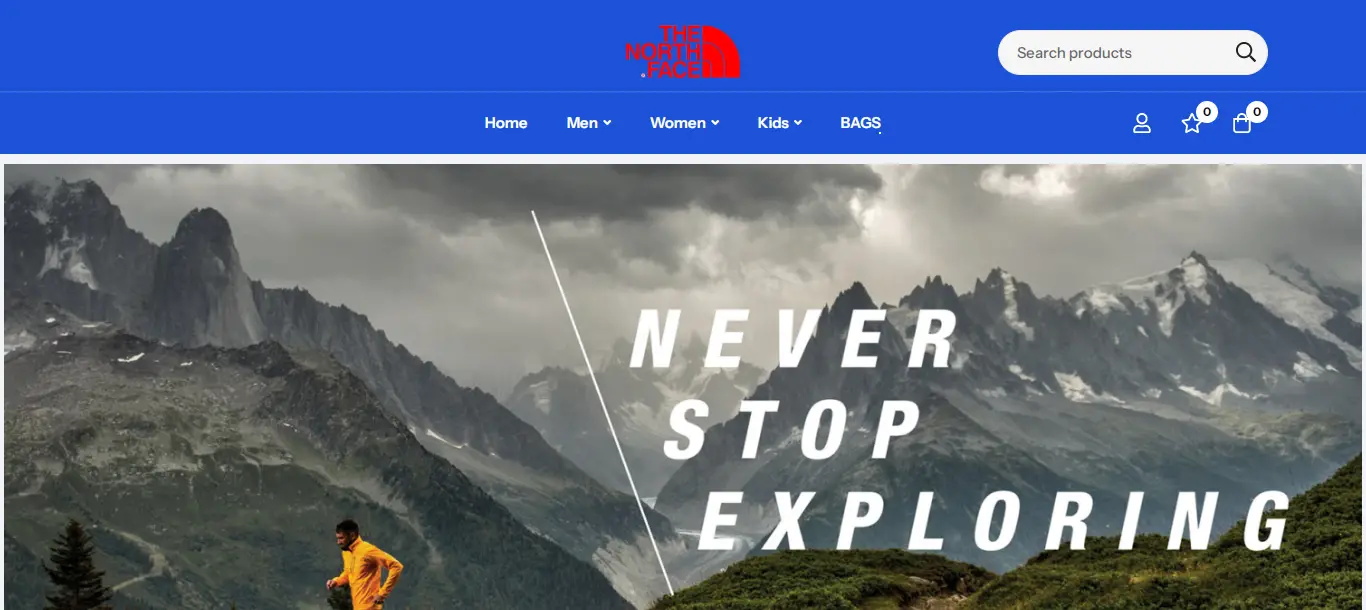Focus the Search products field
The width and height of the screenshot is (1366, 610).
tap(1132, 52)
